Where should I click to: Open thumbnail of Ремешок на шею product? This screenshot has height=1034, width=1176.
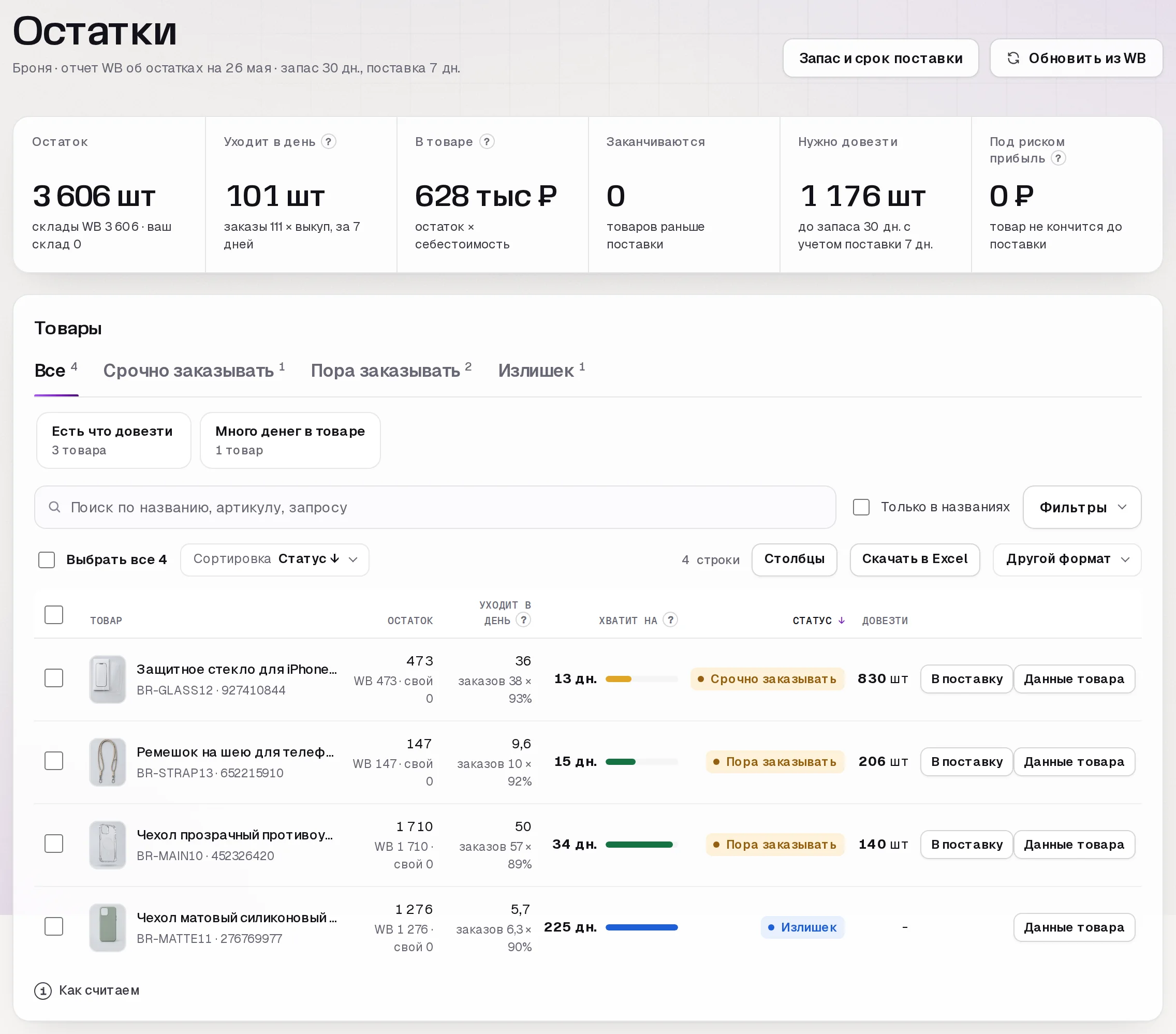[108, 762]
